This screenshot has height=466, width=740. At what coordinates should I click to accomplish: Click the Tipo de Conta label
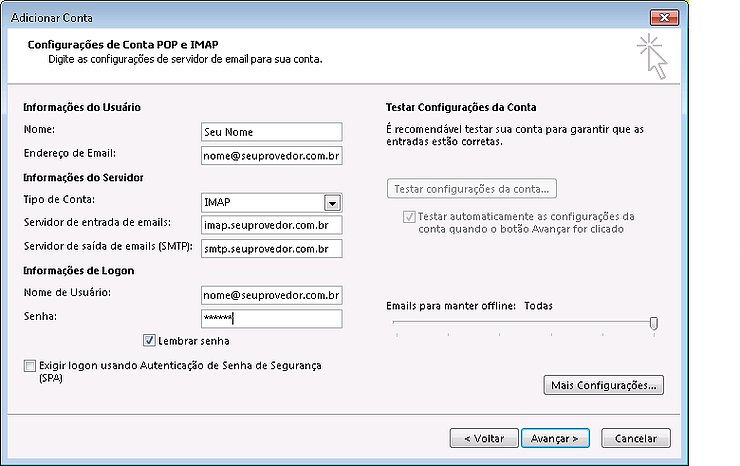click(59, 199)
